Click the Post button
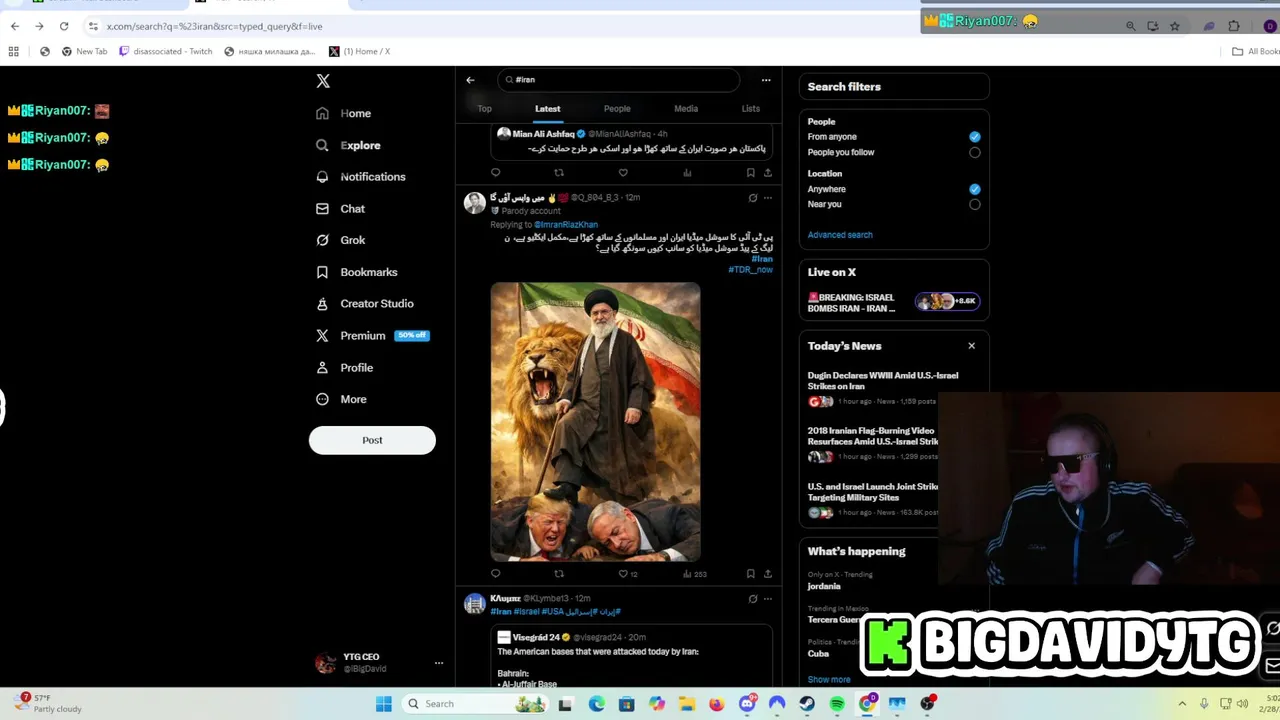This screenshot has width=1280, height=720. coord(372,440)
